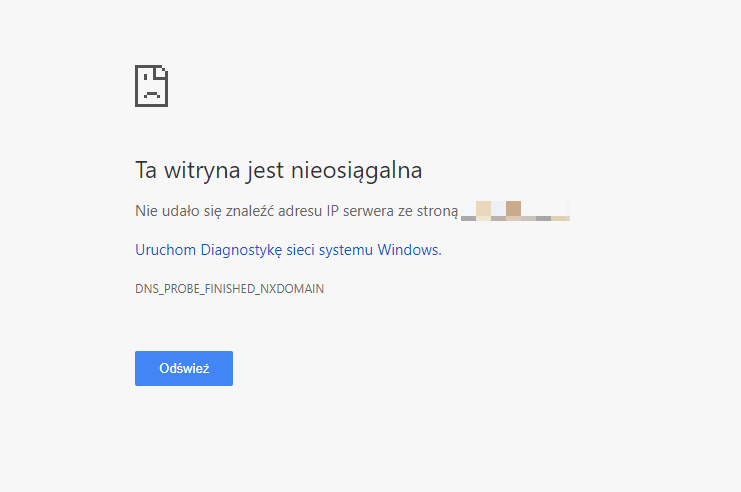Click the heading Ta witryna jest nieosiągalna
The image size is (741, 492).
278,170
